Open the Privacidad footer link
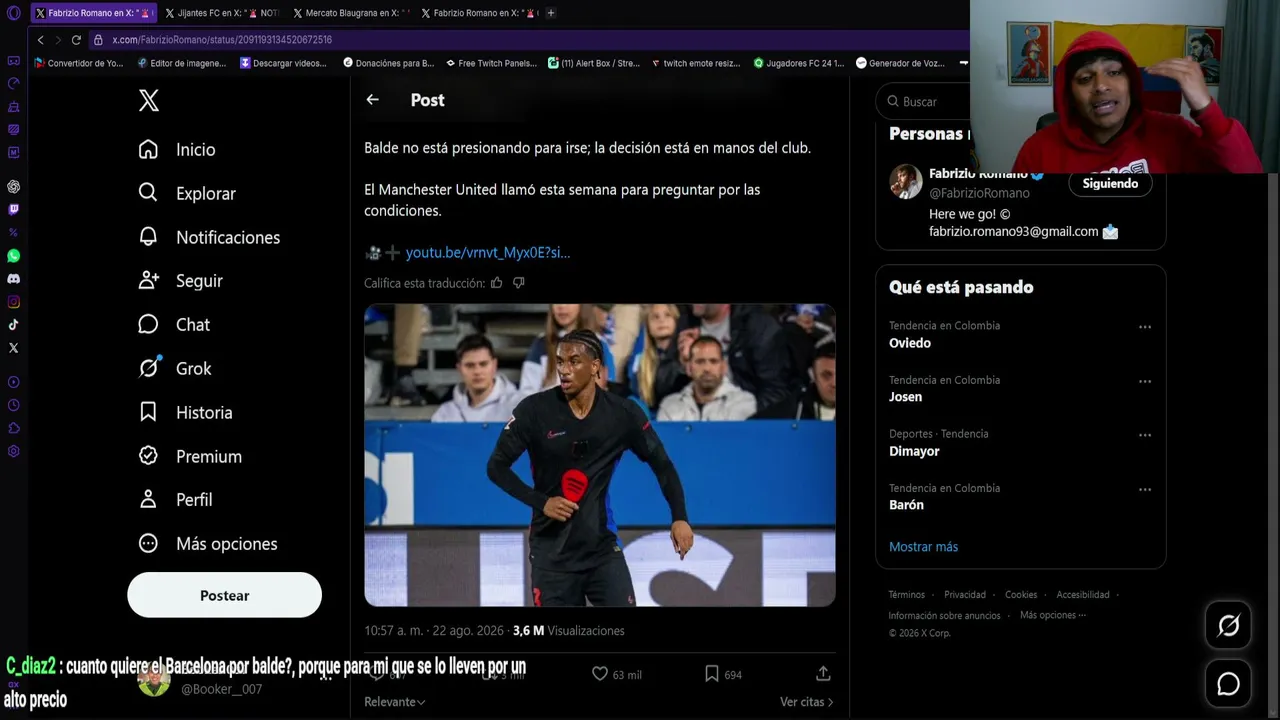 click(965, 595)
